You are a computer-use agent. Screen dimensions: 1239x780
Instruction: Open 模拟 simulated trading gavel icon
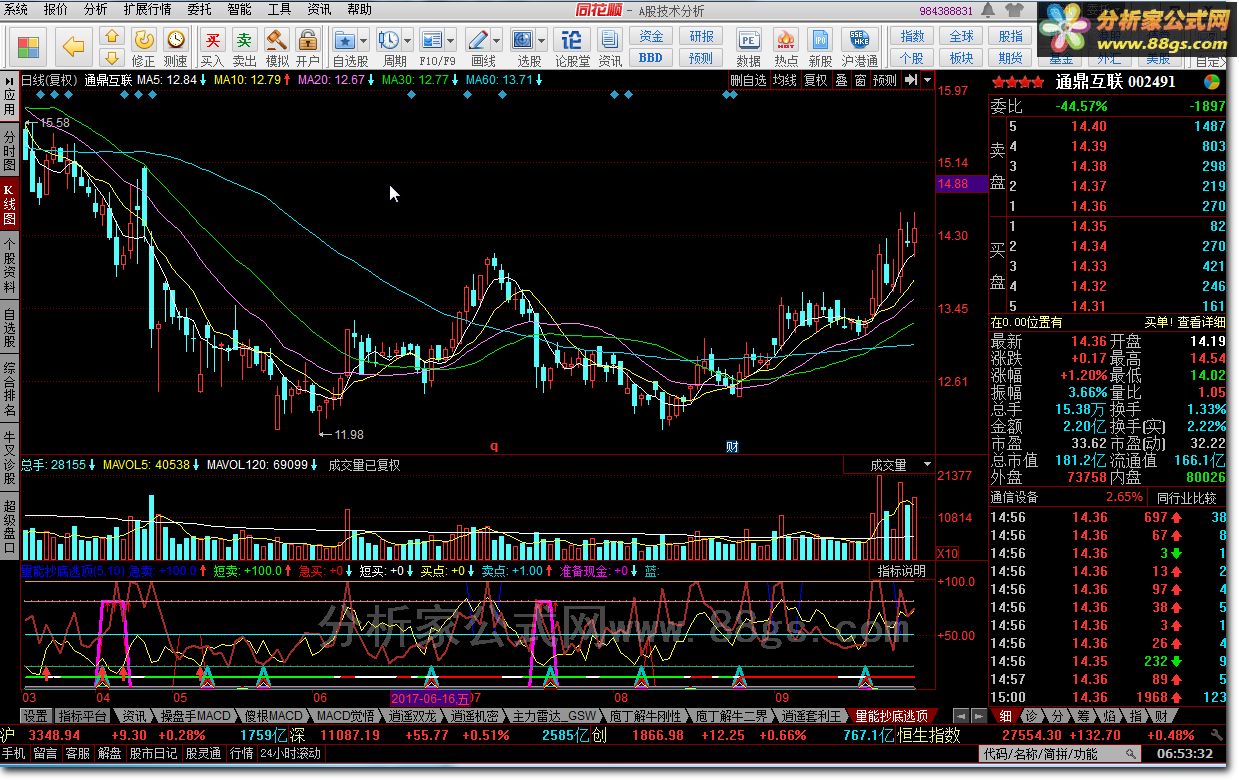(x=276, y=40)
